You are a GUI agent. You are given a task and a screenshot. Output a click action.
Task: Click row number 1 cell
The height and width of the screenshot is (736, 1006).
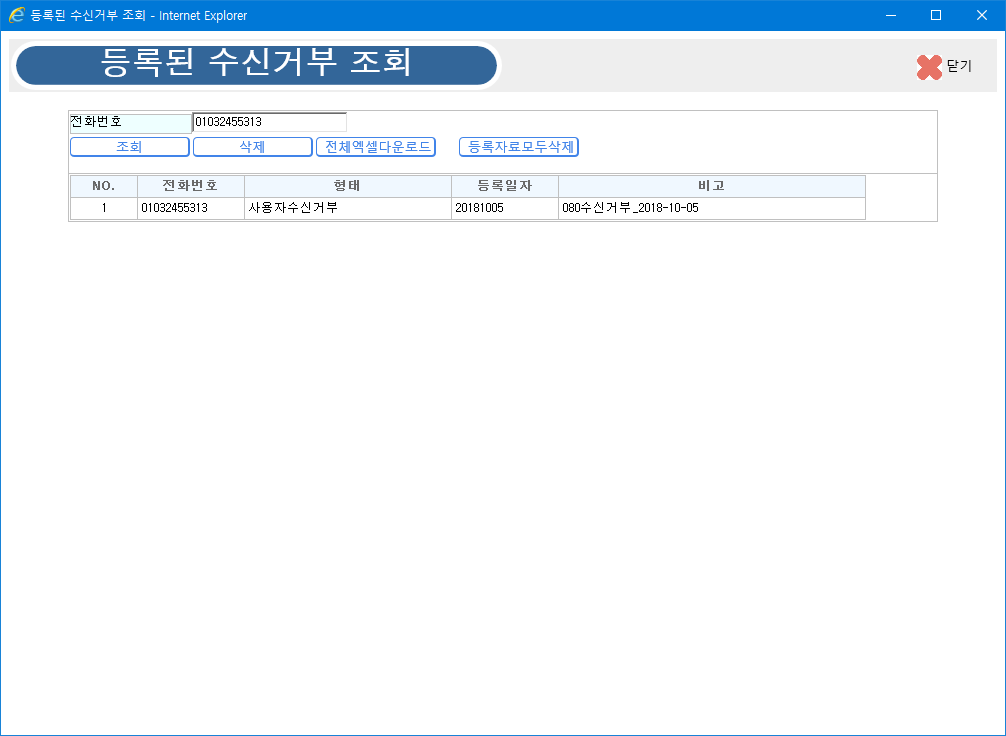point(104,209)
